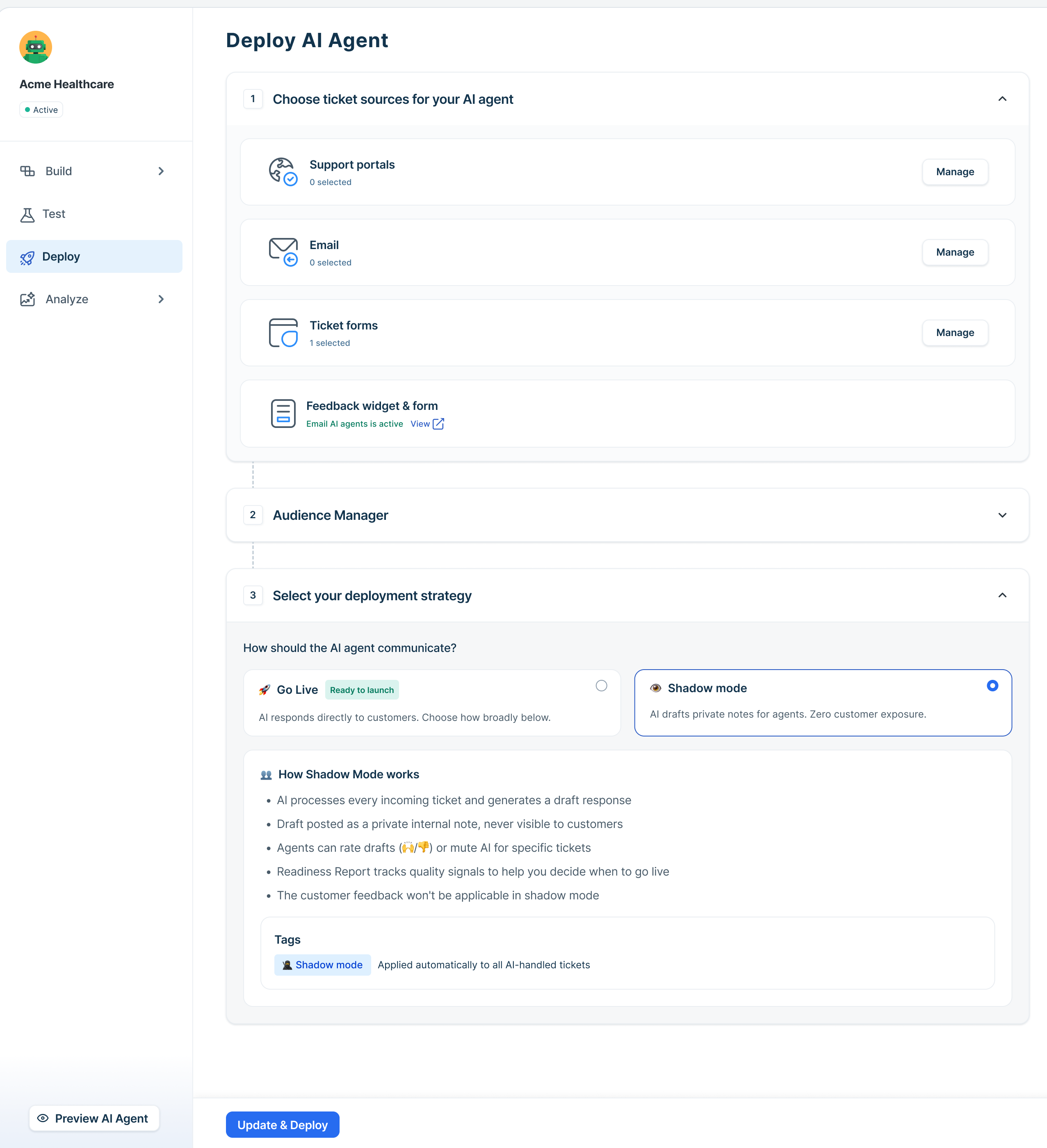Open the Test menu item
Viewport: 1047px width, 1148px height.
click(94, 214)
